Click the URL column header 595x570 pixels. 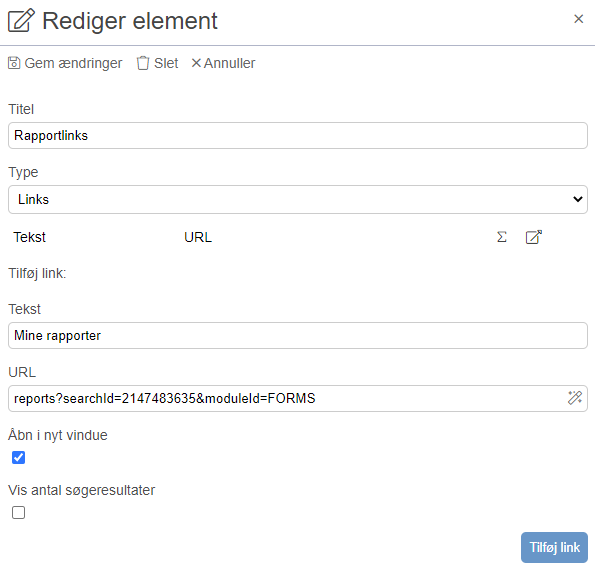coord(198,237)
